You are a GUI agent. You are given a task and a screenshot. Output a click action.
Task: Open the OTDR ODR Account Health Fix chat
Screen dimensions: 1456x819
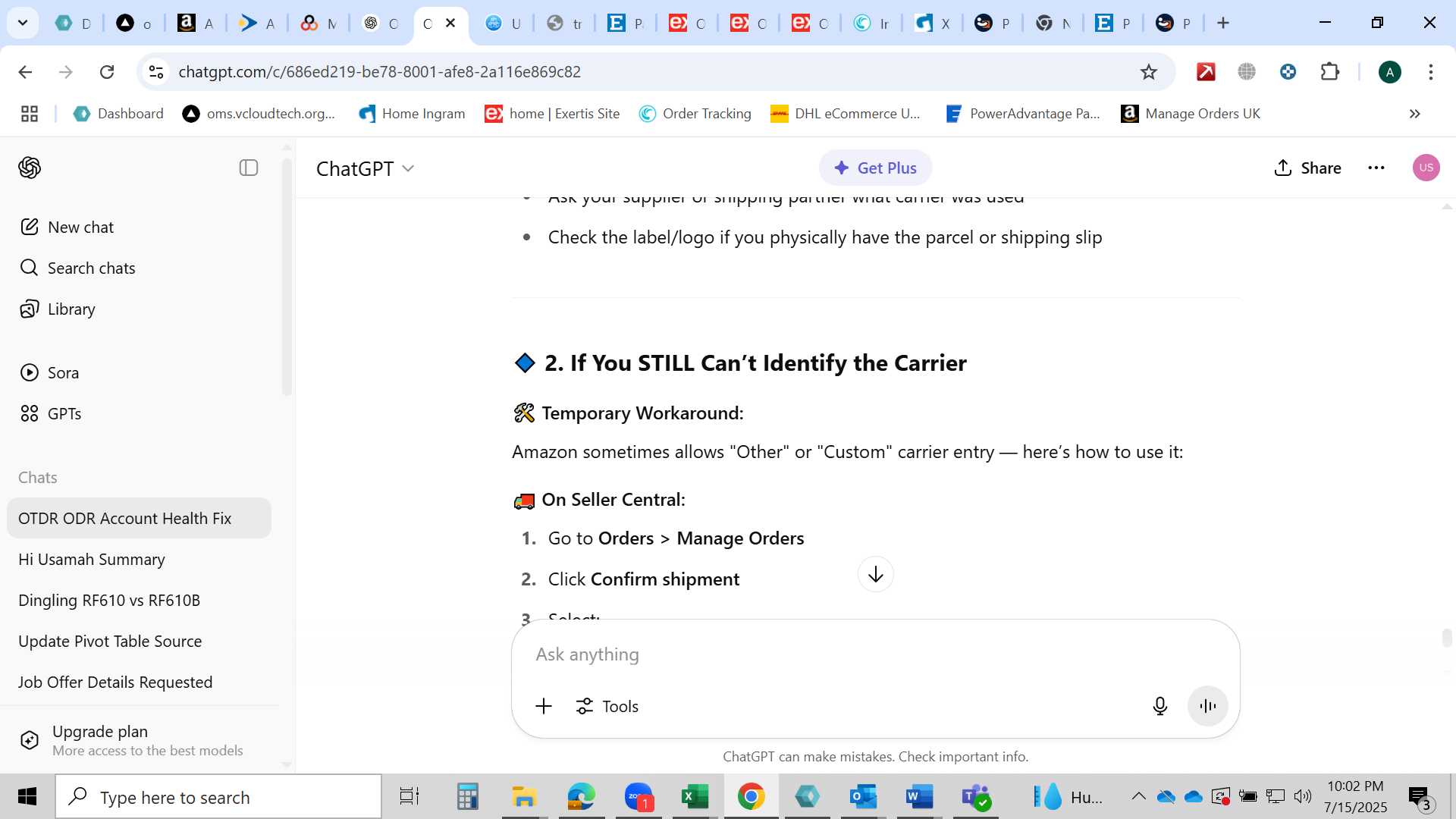139,518
